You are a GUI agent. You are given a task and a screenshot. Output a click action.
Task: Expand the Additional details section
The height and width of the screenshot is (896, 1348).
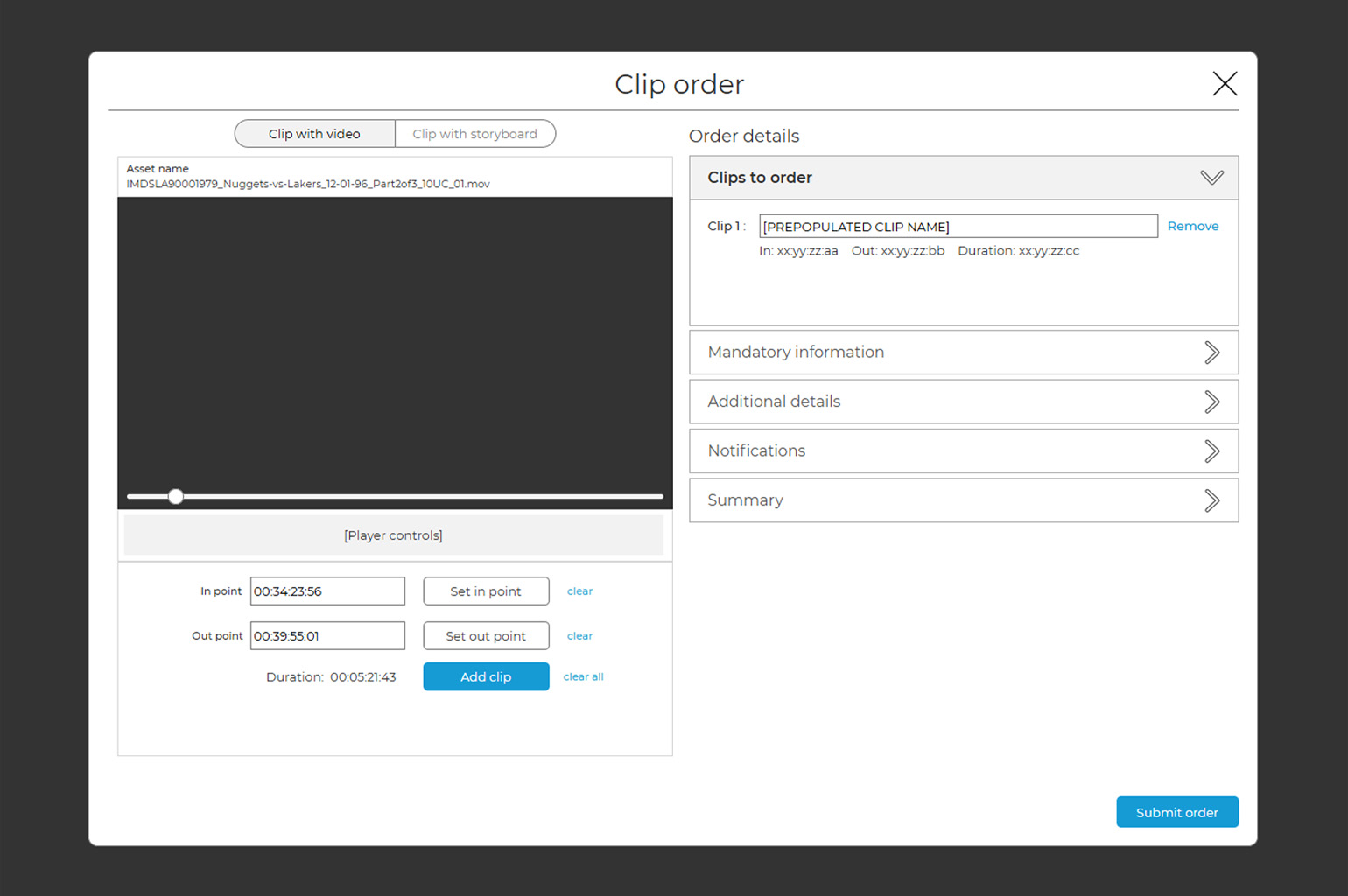(1211, 402)
